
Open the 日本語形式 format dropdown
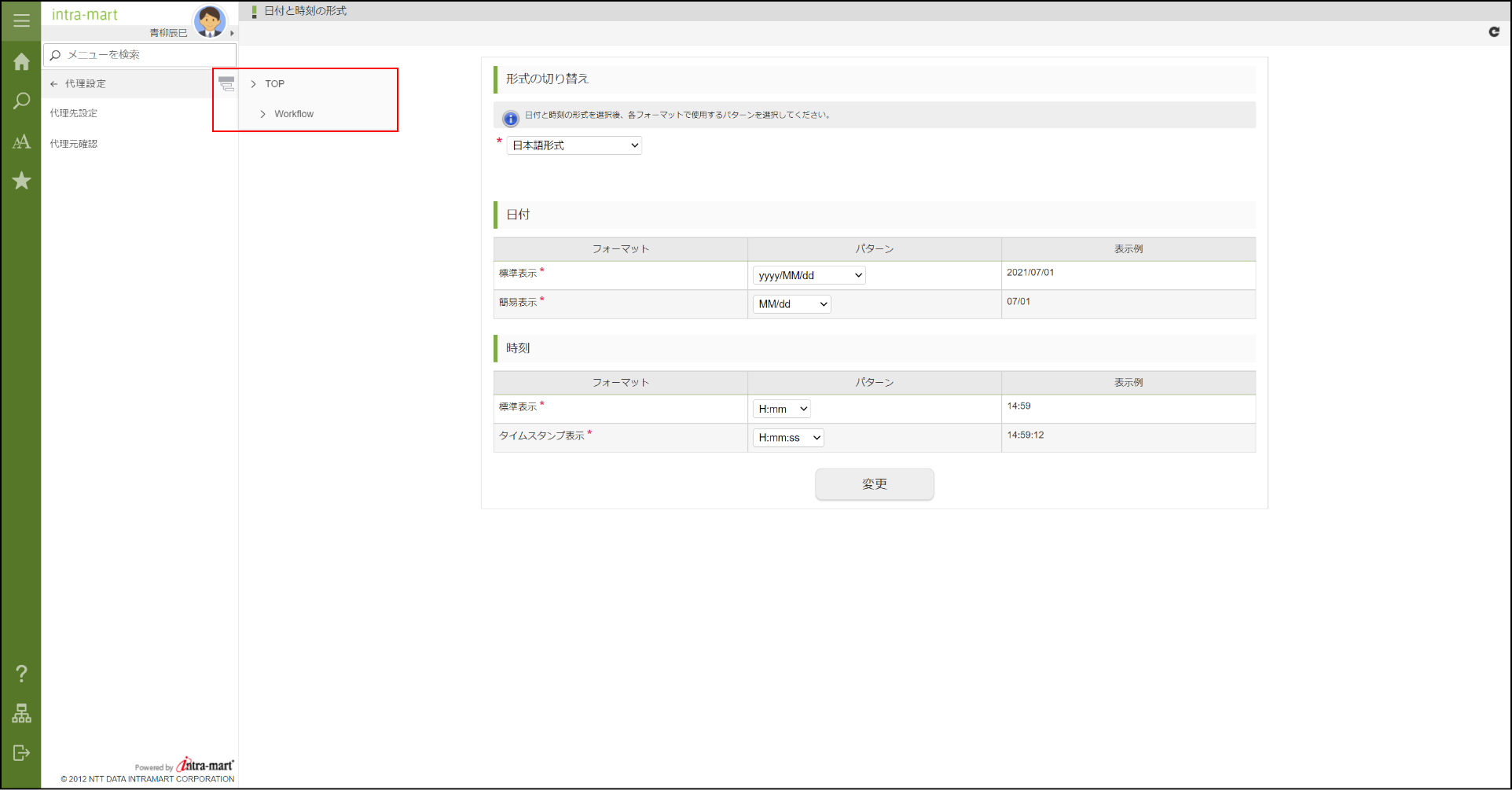pos(574,145)
